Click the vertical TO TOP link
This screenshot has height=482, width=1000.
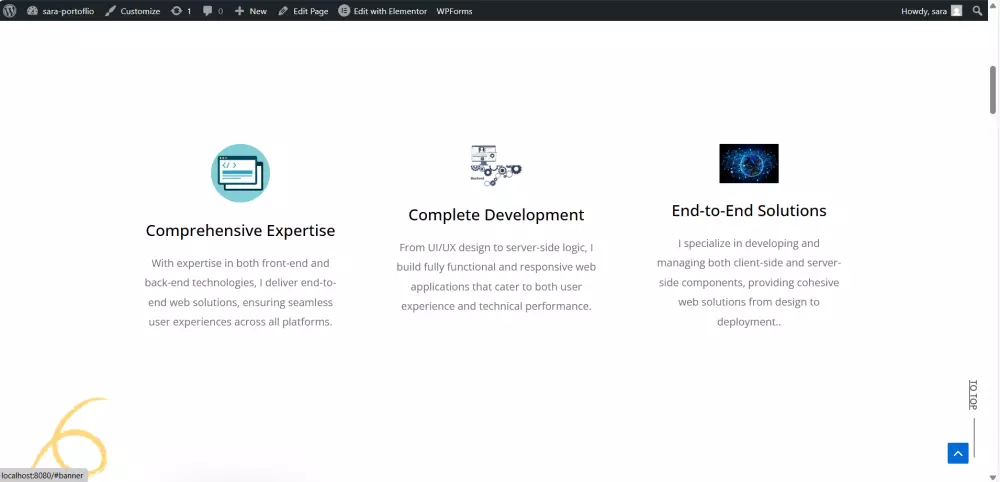[x=973, y=395]
